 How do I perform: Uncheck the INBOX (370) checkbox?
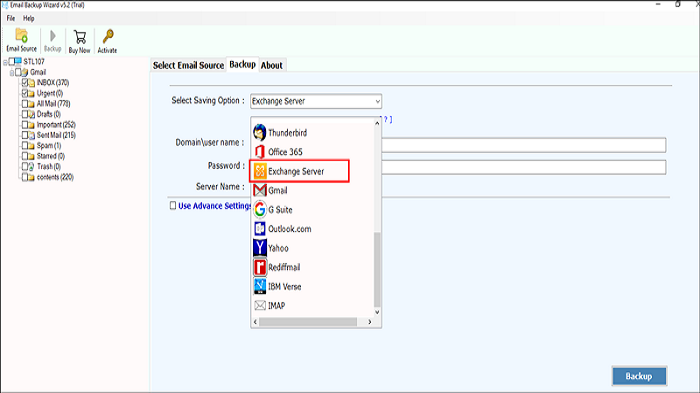(25, 82)
